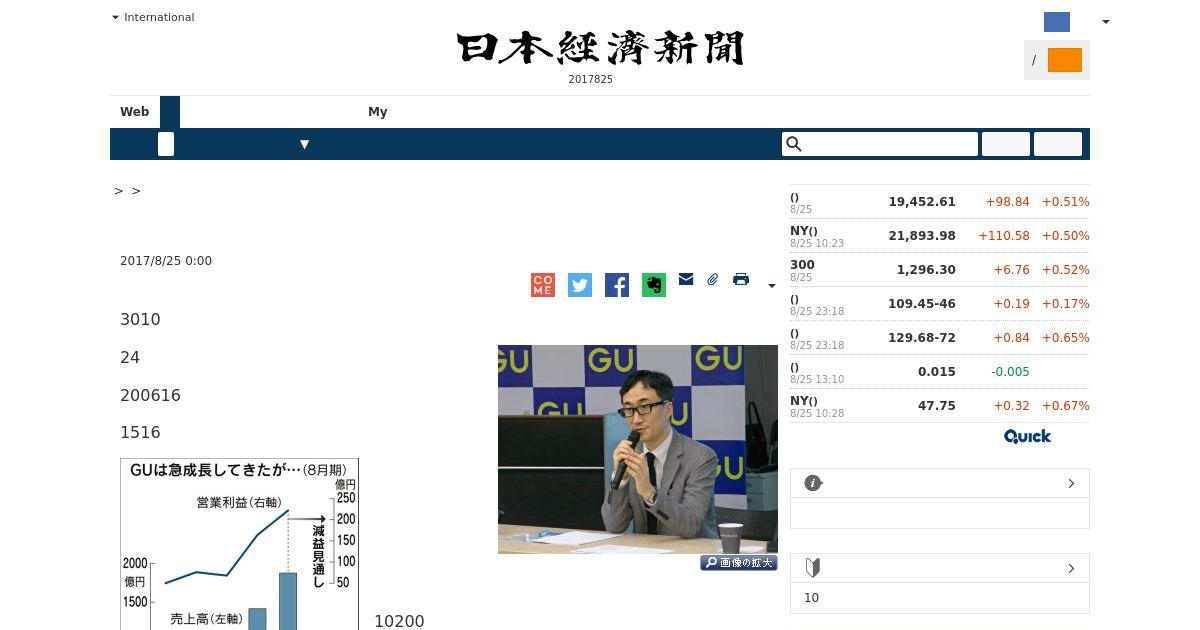This screenshot has width=1200, height=630.
Task: Click the image enlarge magnifier button
Action: (739, 563)
